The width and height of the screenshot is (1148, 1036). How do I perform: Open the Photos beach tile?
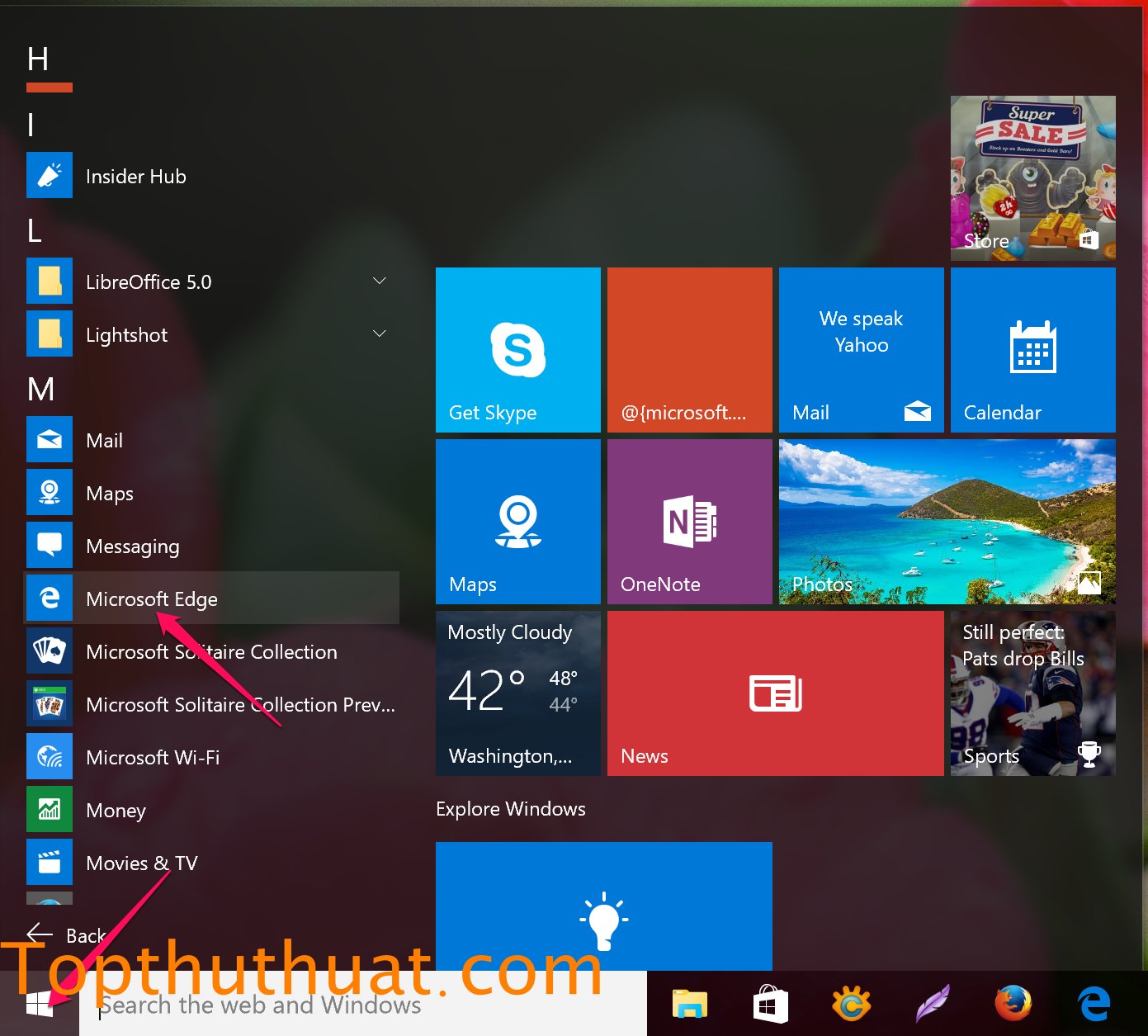pyautogui.click(x=947, y=522)
